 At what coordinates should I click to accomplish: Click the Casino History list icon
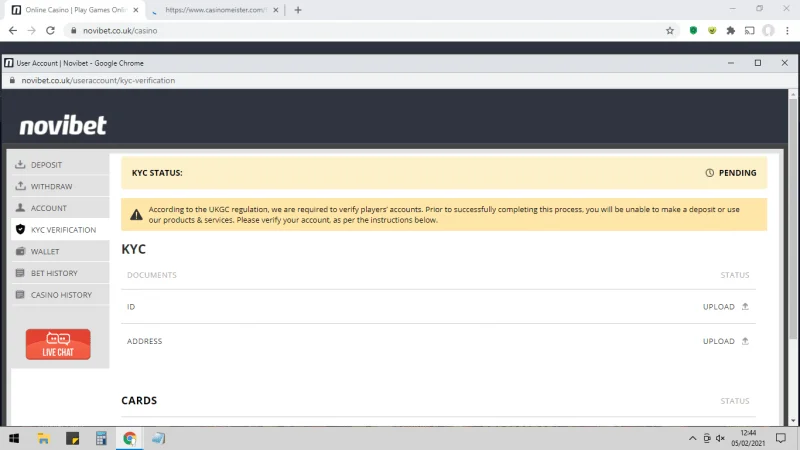[20, 294]
